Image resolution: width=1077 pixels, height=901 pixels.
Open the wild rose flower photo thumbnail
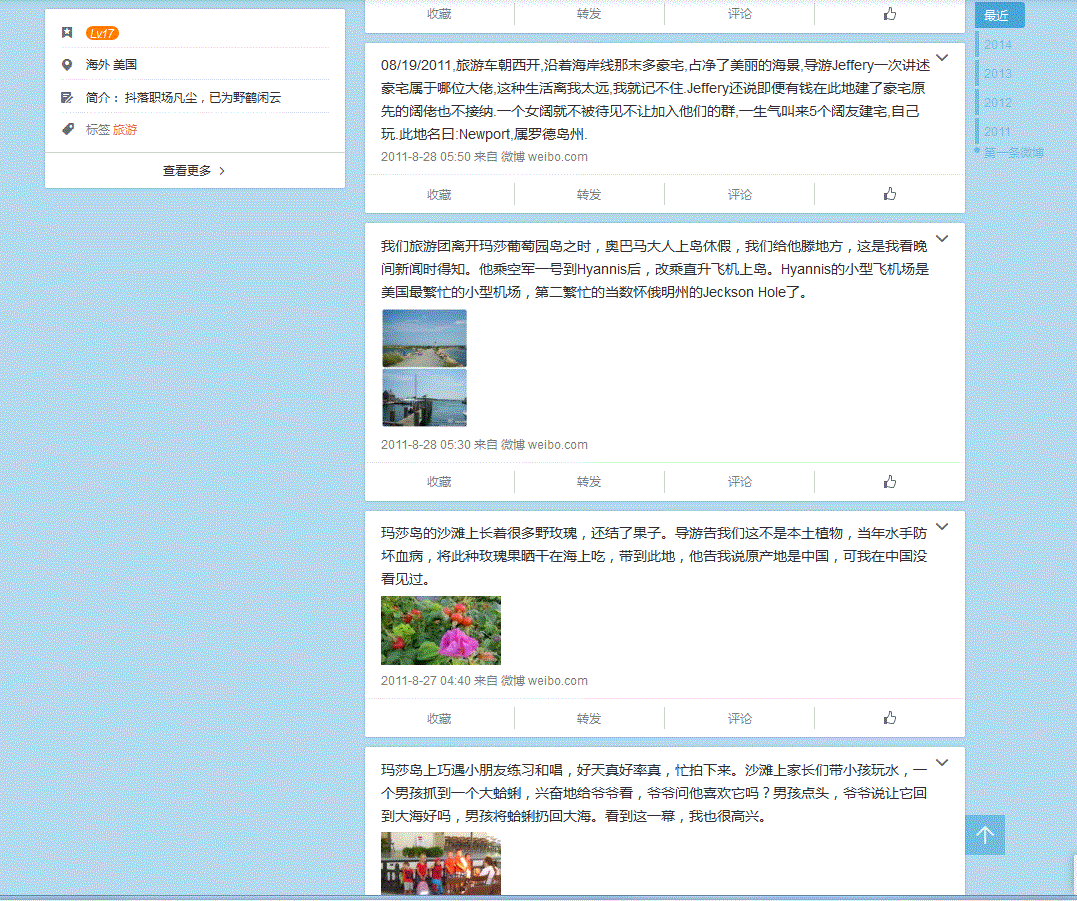441,631
